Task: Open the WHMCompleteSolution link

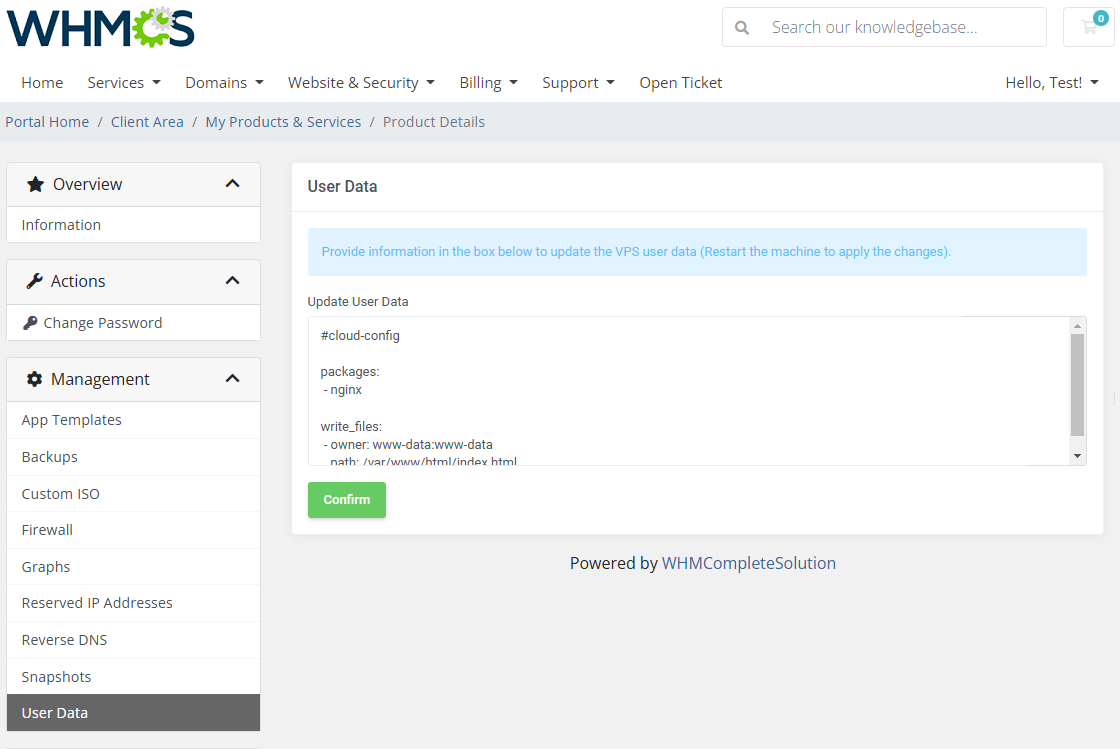Action: click(x=749, y=563)
